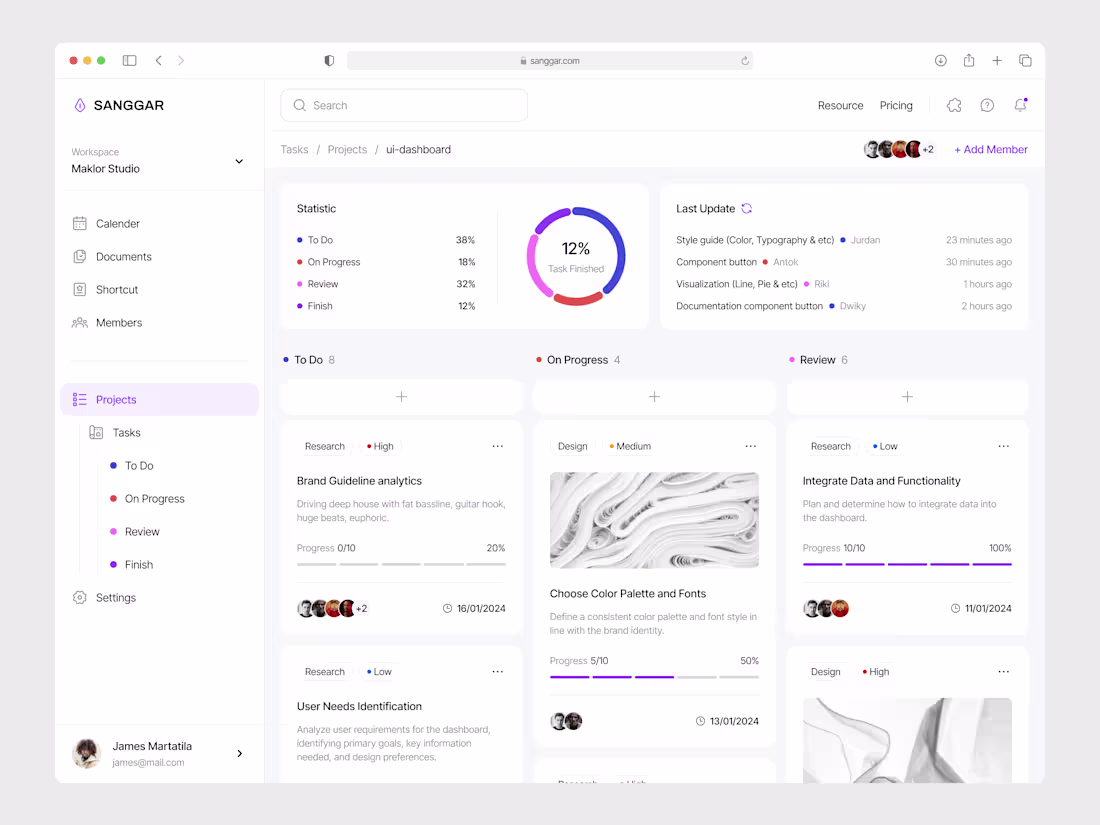Screen dimensions: 1100x825
Task: Click the SANGGAR logo
Action: [119, 105]
